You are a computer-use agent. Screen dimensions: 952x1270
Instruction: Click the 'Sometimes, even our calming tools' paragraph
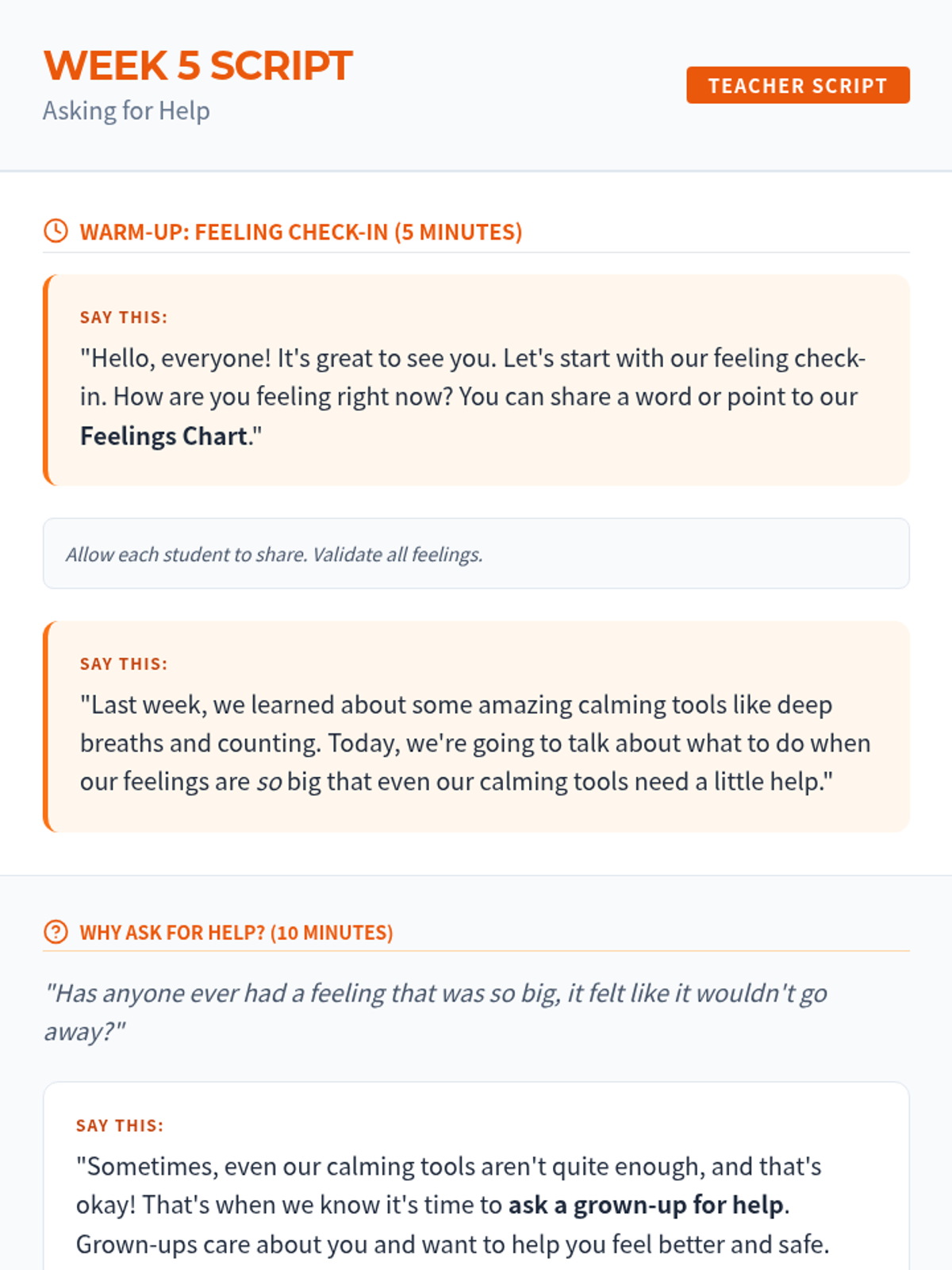pos(448,1167)
